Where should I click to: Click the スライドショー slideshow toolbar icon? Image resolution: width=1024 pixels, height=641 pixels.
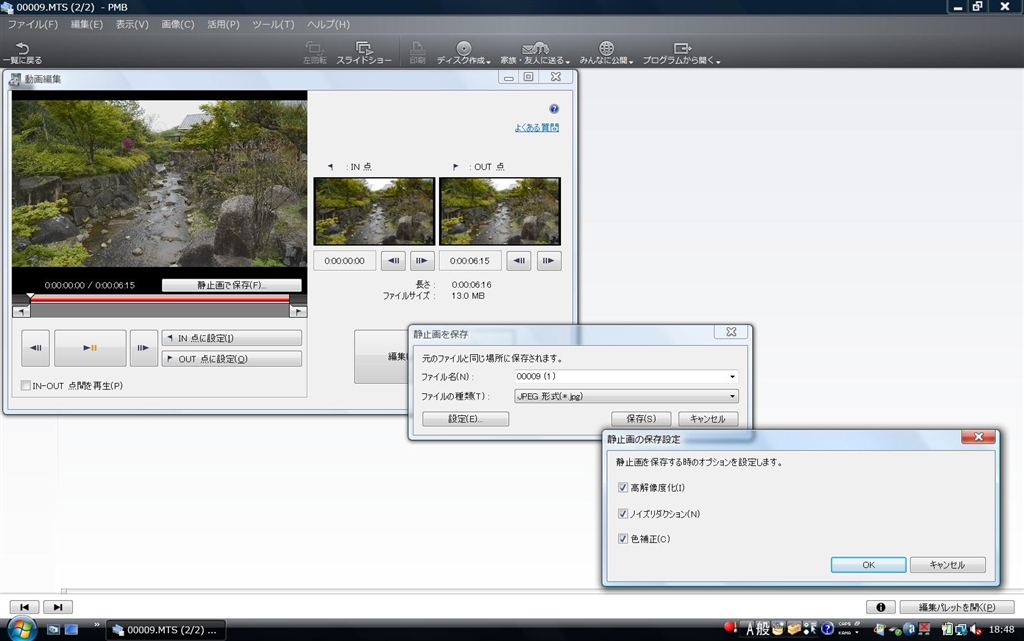click(364, 52)
